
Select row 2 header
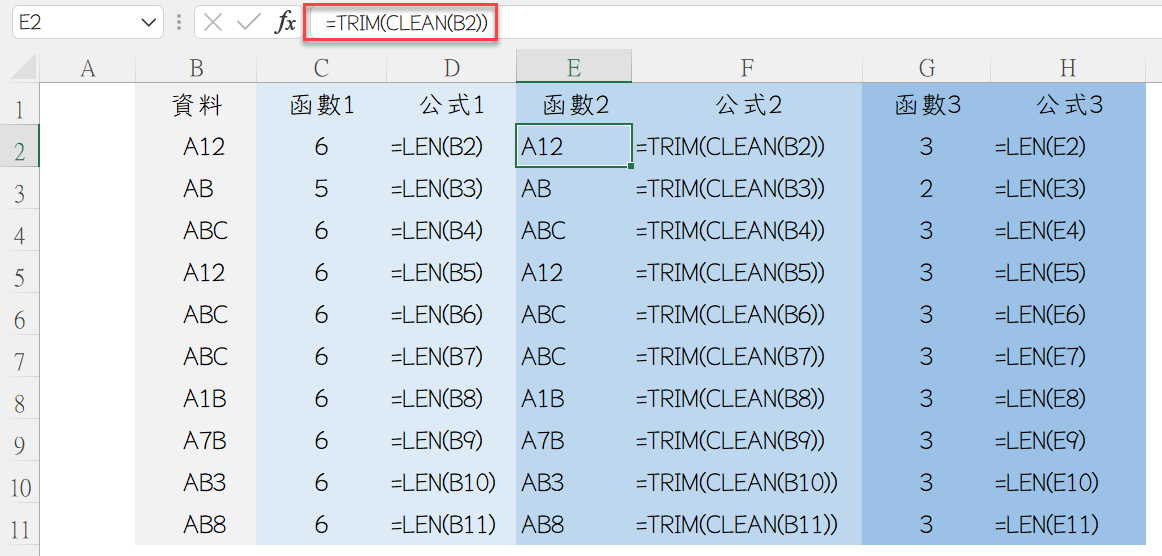[20, 147]
